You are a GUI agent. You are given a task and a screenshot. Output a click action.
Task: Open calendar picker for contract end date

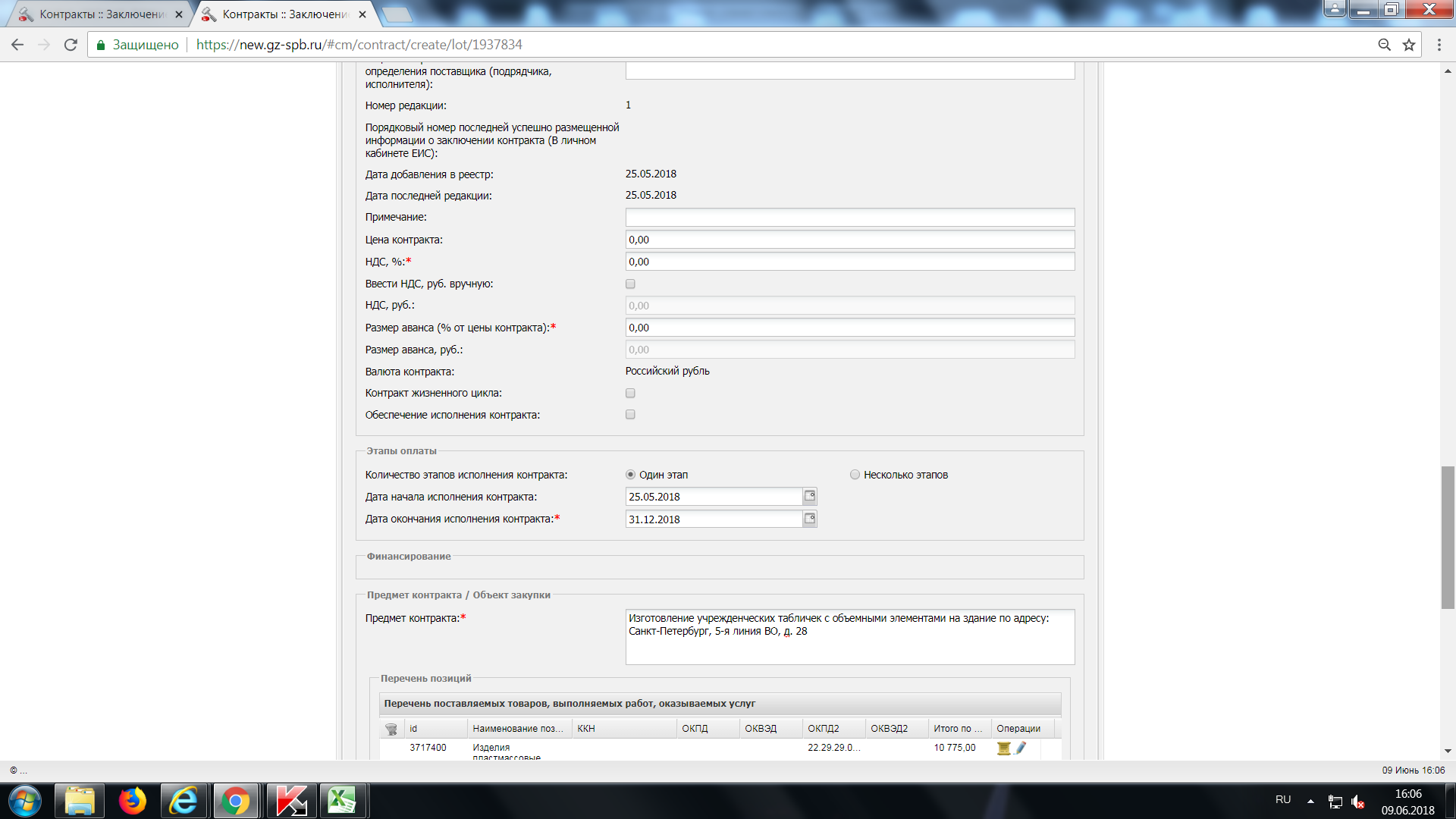(810, 519)
